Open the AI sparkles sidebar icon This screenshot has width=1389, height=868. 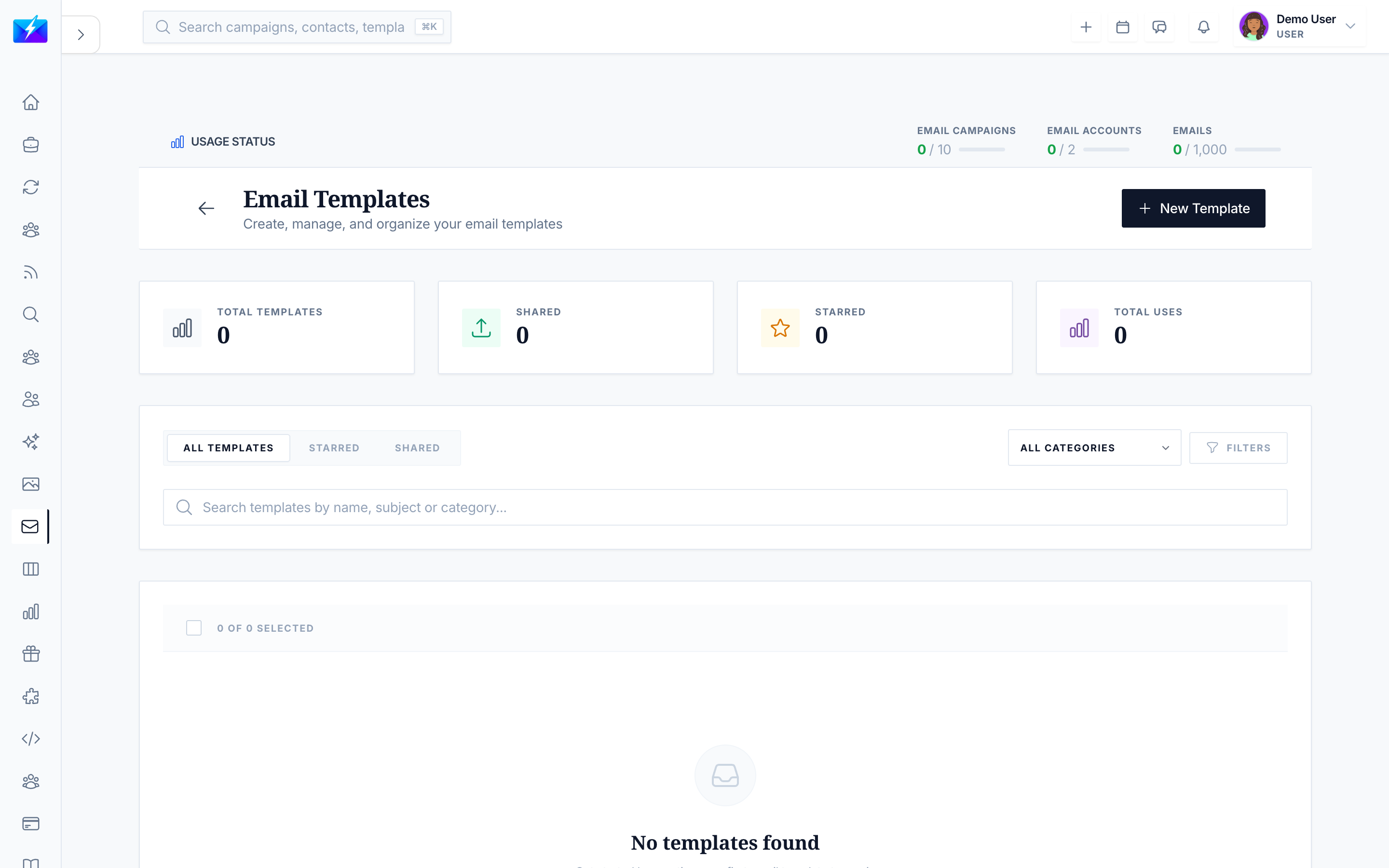click(x=30, y=442)
